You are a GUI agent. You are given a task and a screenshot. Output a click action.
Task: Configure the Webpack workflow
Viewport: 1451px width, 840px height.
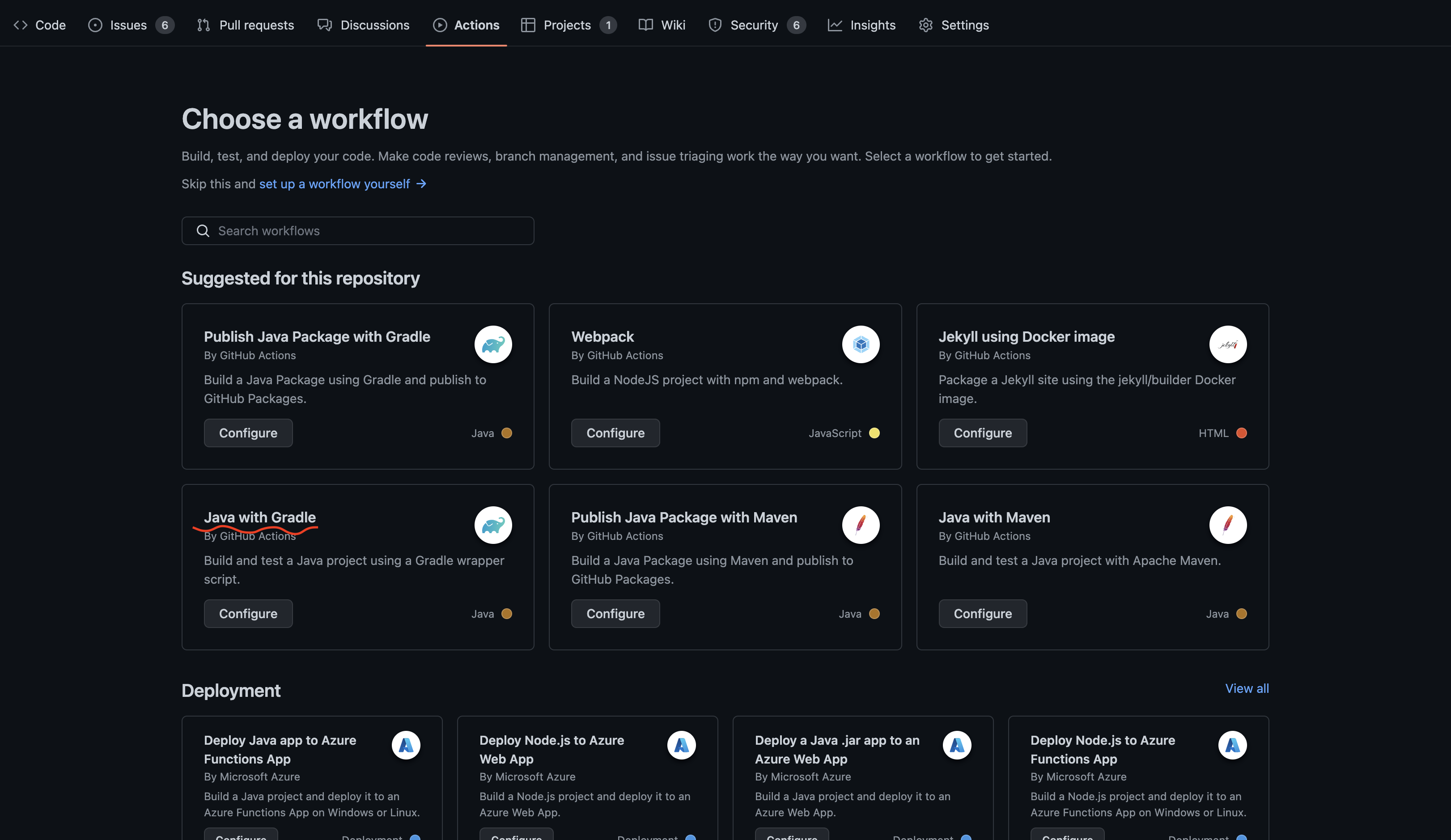coord(615,433)
